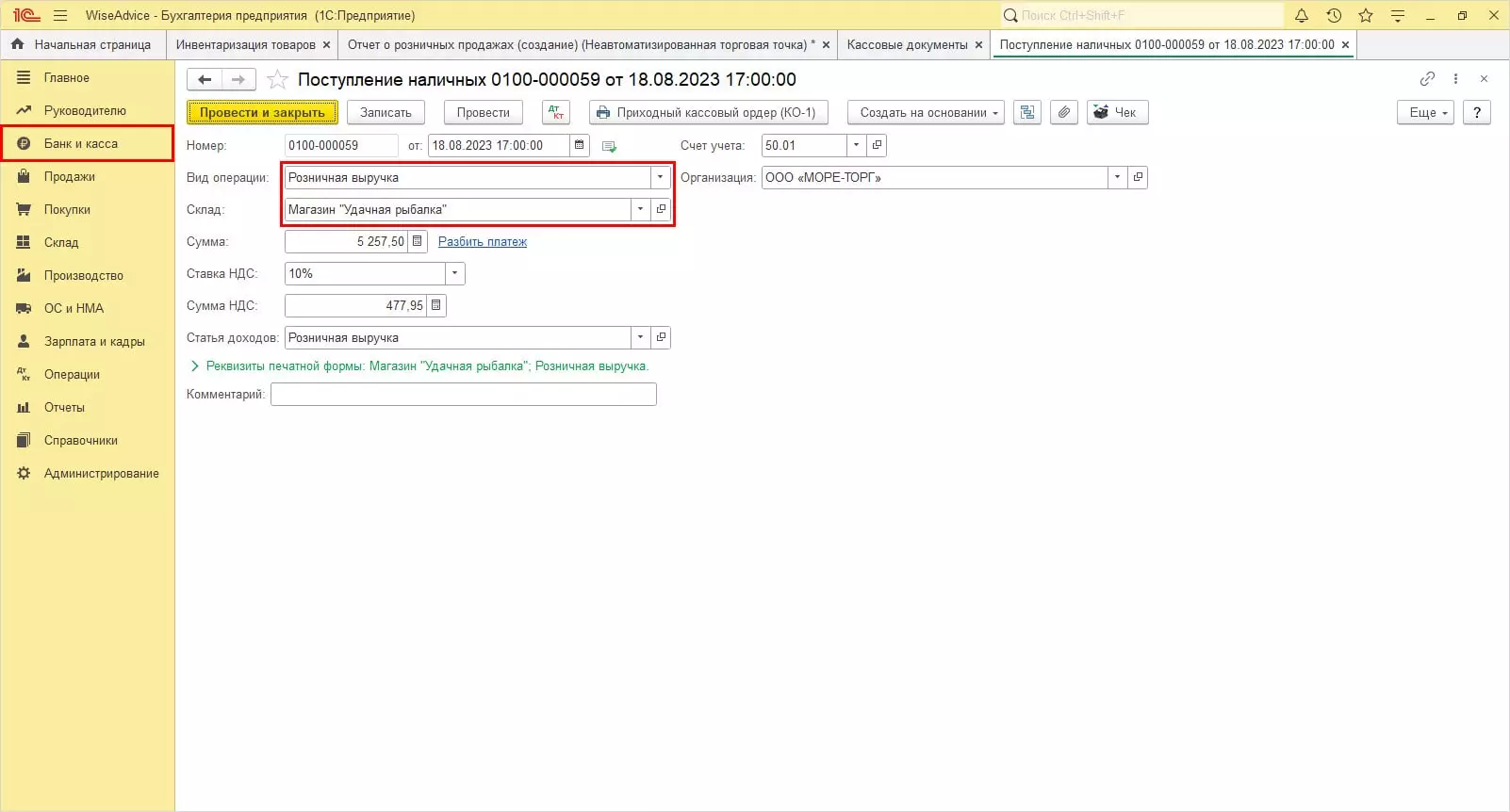Open the Сумма calculator icon
The image size is (1510, 812).
click(418, 241)
